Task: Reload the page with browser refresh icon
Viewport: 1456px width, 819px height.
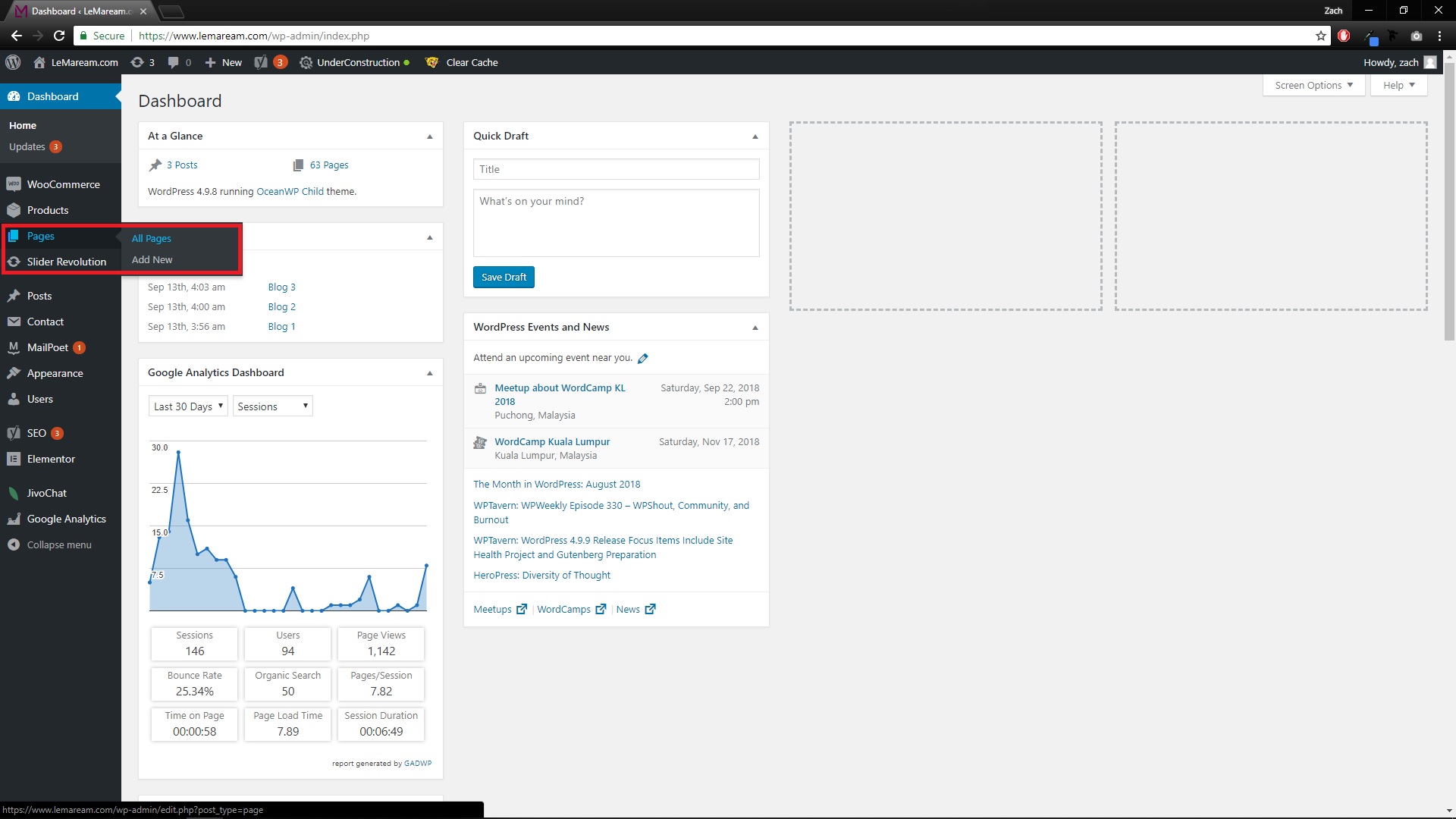Action: 59,36
